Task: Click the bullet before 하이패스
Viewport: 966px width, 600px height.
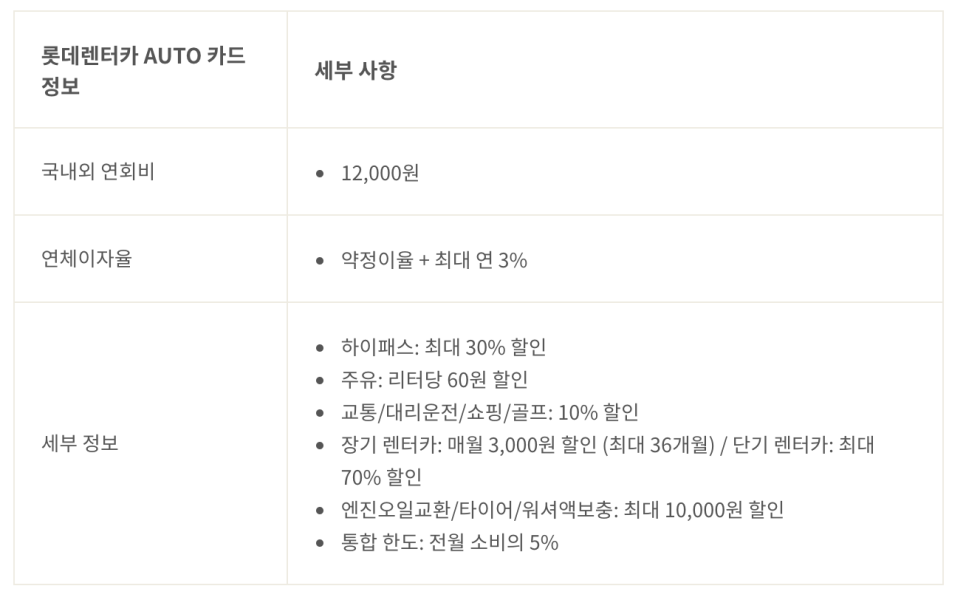Action: tap(320, 348)
